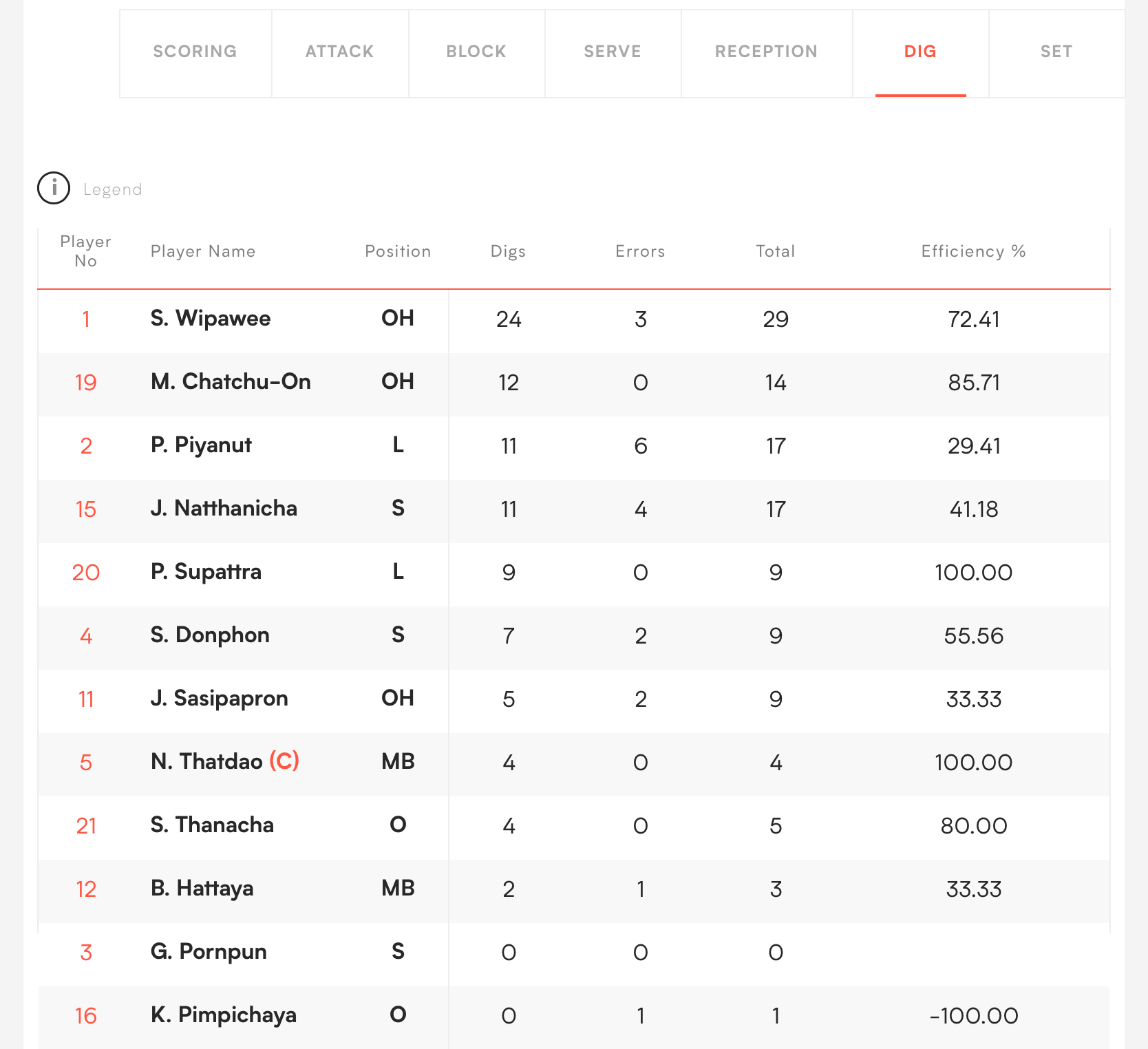Viewport: 1148px width, 1049px height.
Task: Go to the Serve tab
Action: point(613,52)
